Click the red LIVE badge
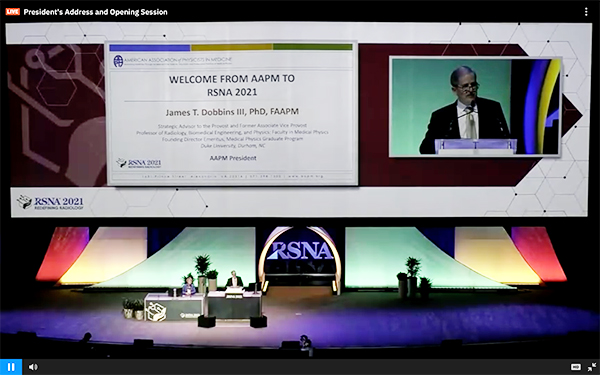Image resolution: width=600 pixels, height=375 pixels. point(13,12)
